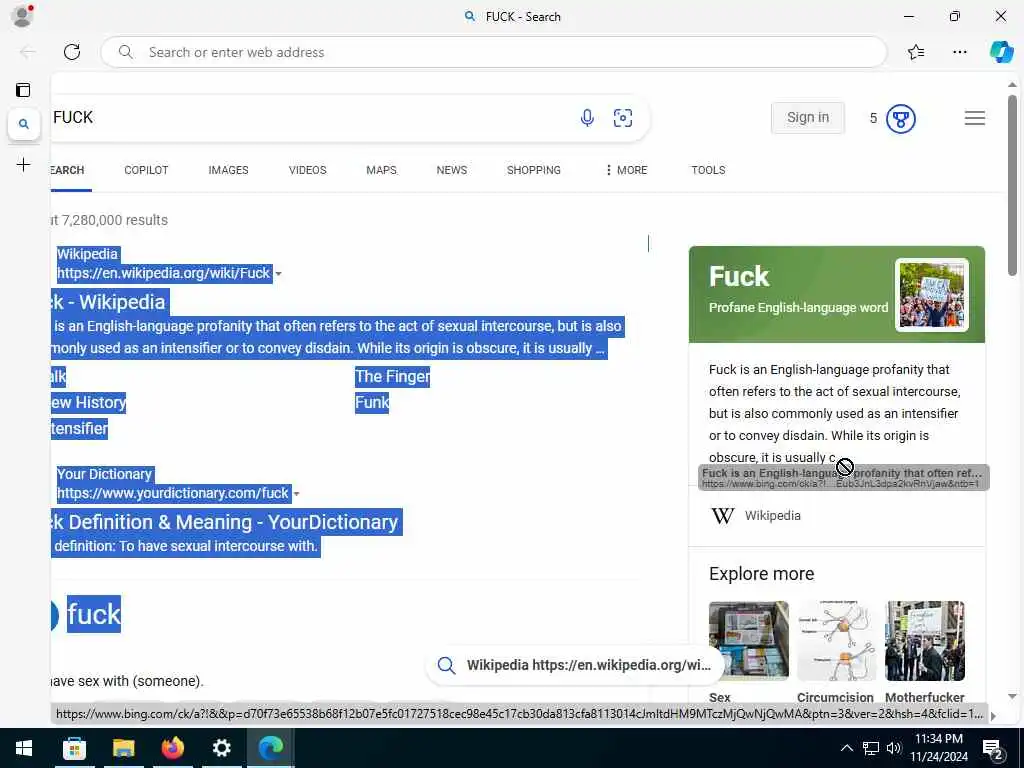Open the Sex explore thumbnail
This screenshot has width=1024, height=768.
[748, 641]
